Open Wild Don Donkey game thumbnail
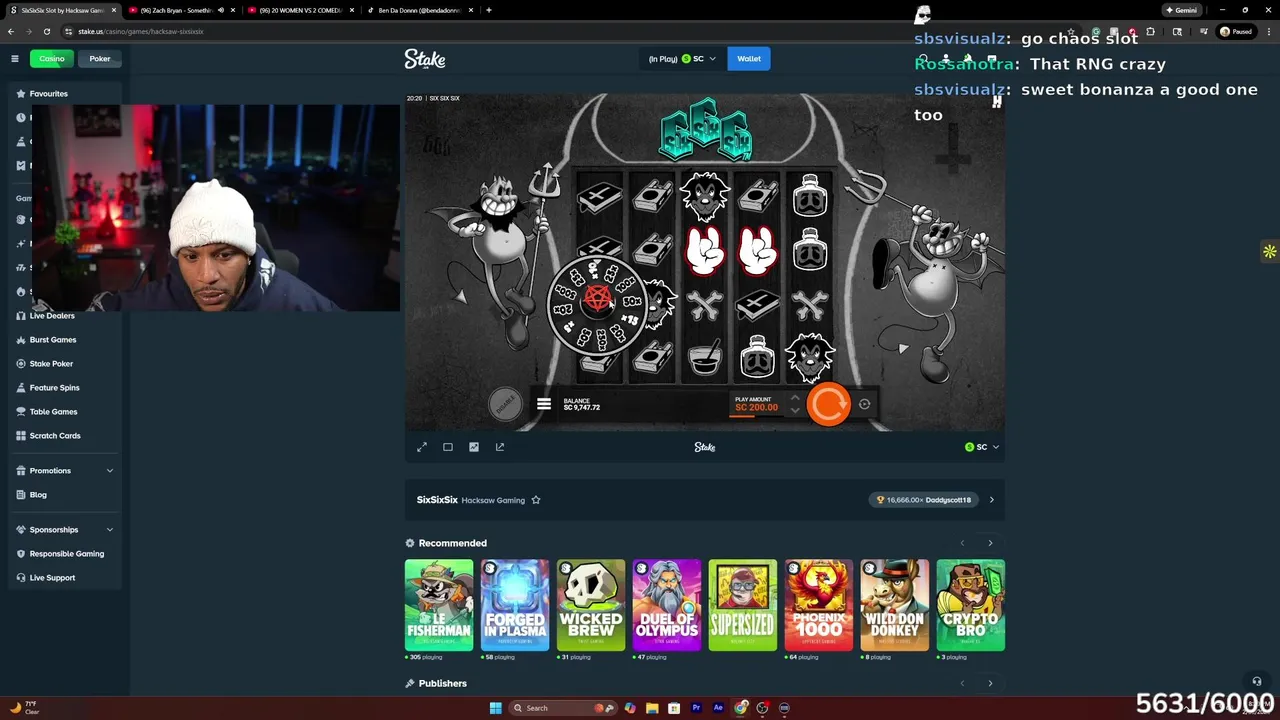1280x720 pixels. coord(895,605)
